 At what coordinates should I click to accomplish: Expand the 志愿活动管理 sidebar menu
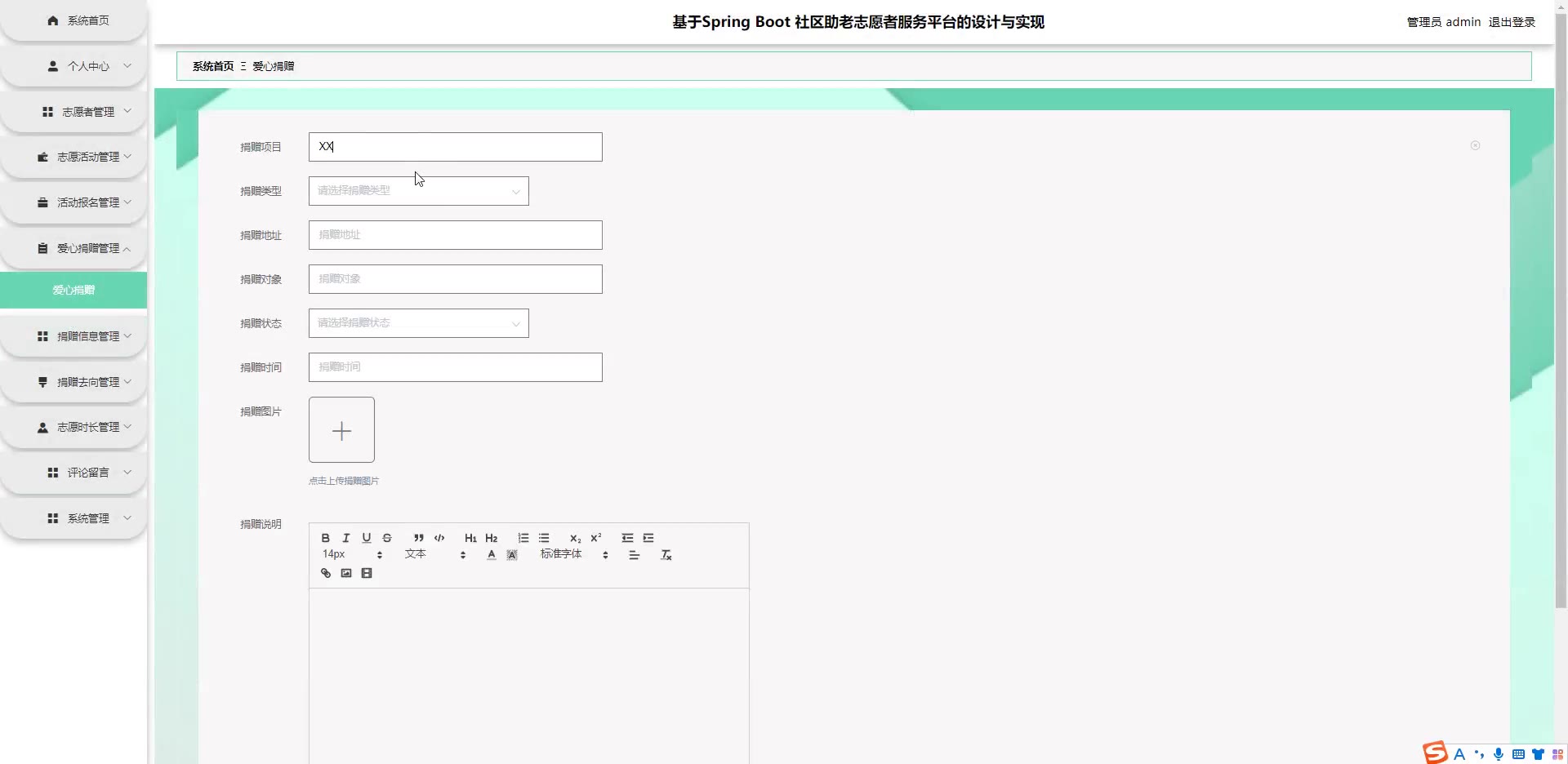pos(73,157)
